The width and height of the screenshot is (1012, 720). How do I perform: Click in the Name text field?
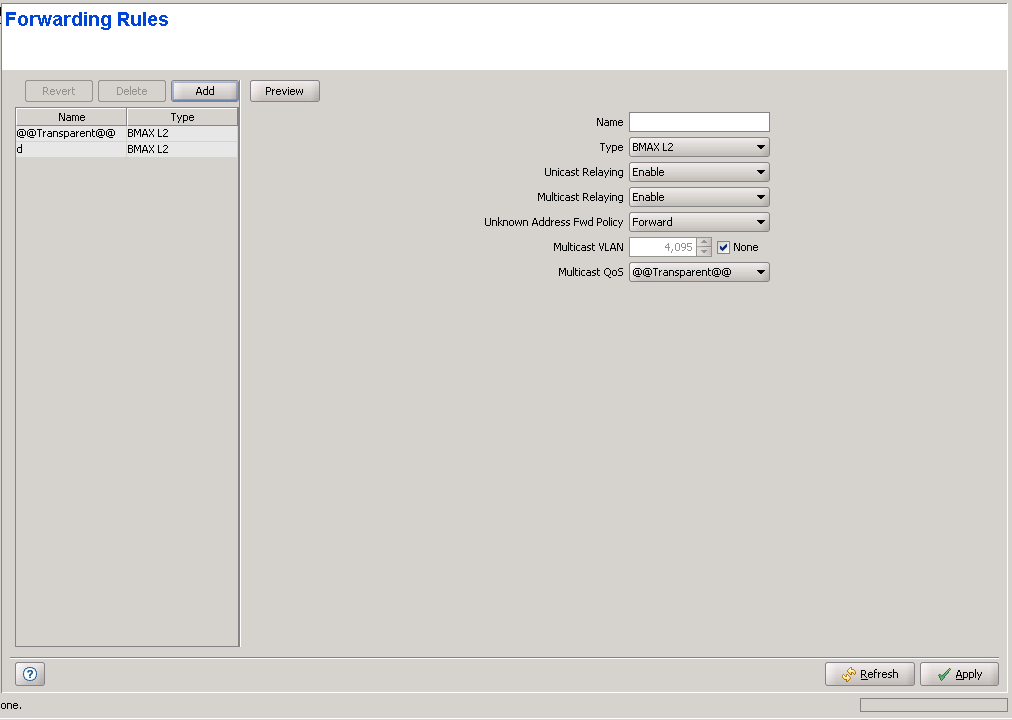tap(699, 122)
